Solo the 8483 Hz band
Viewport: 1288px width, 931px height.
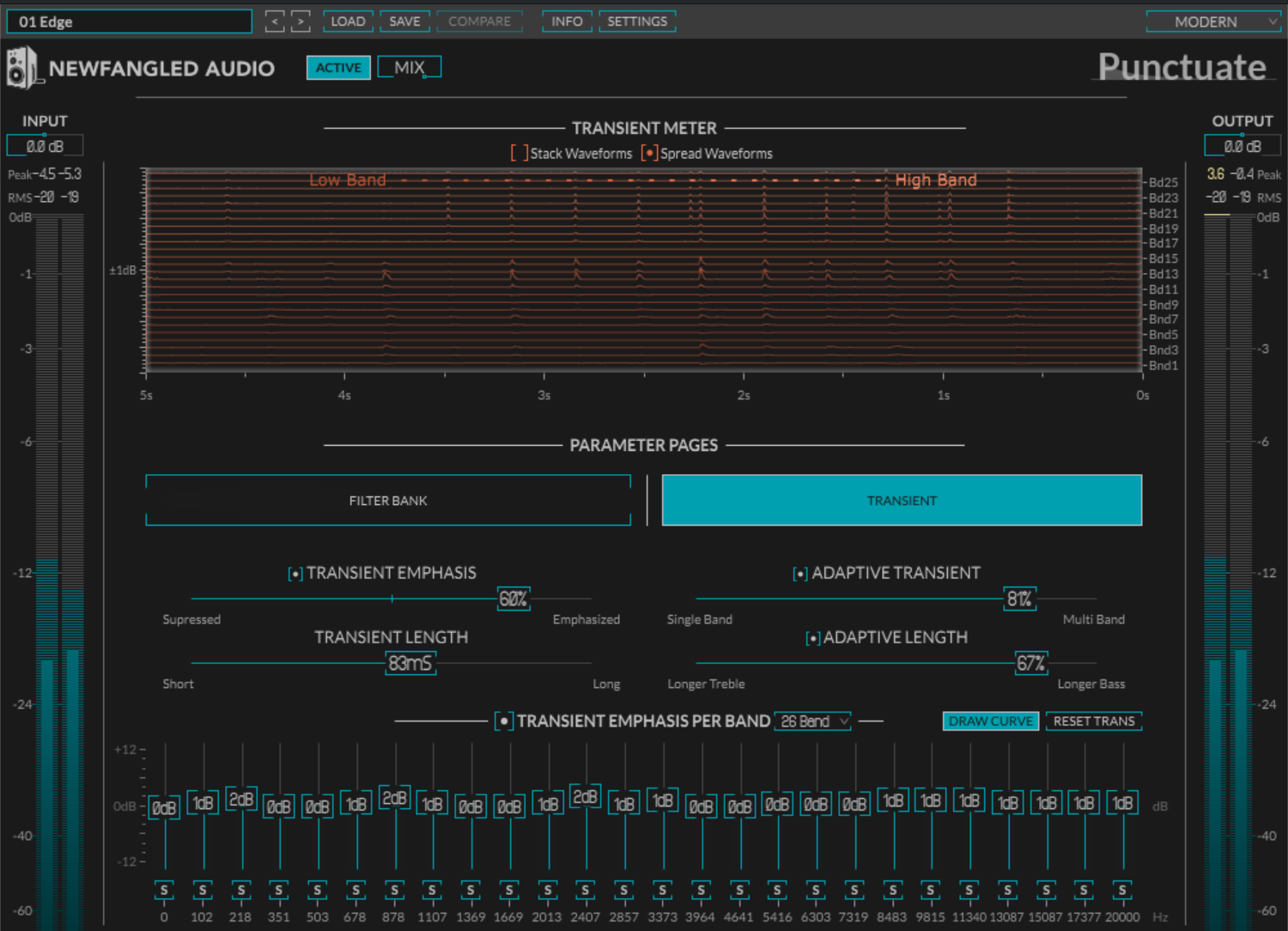892,891
